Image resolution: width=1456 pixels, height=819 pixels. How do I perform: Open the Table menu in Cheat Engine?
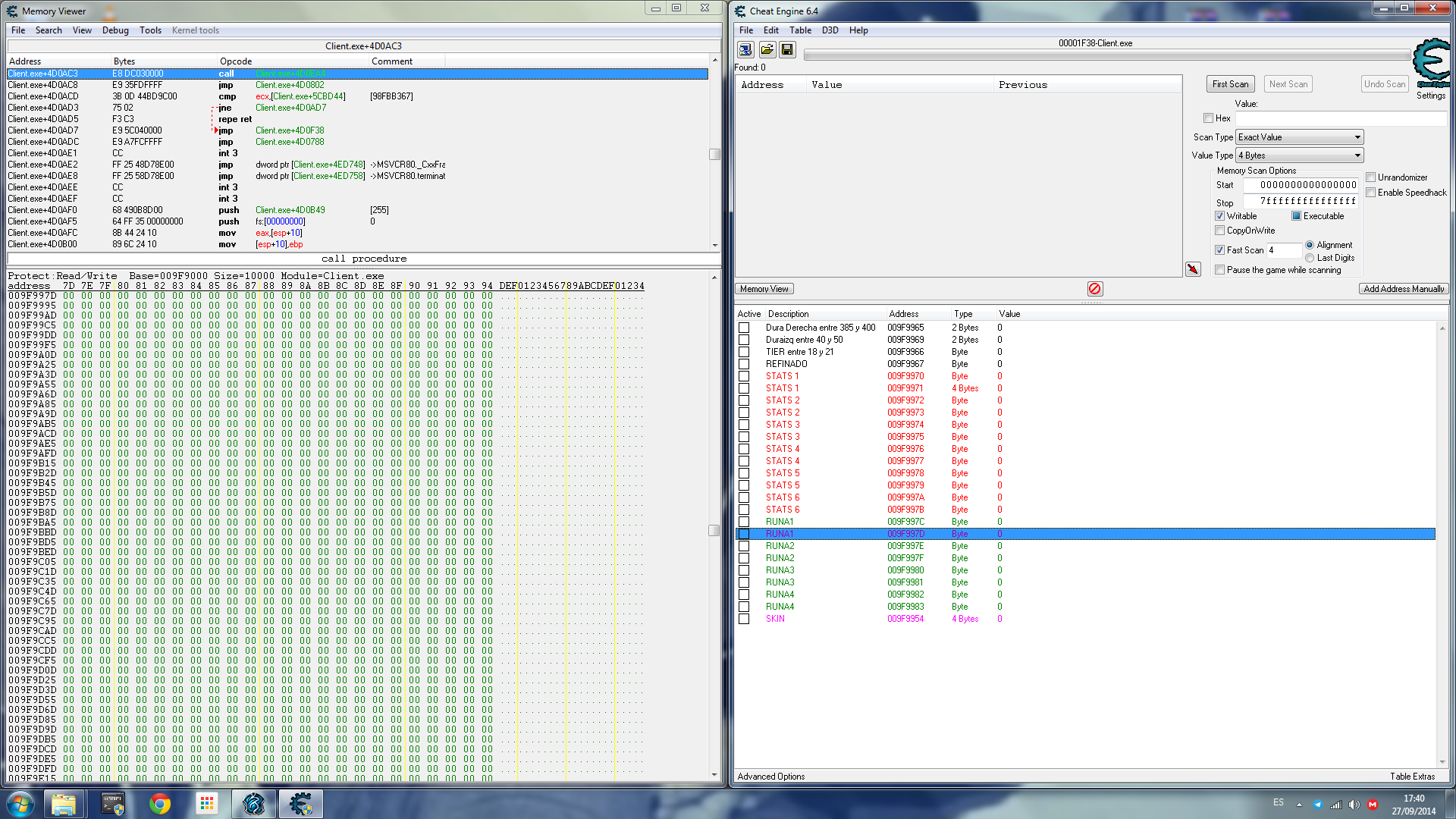800,30
